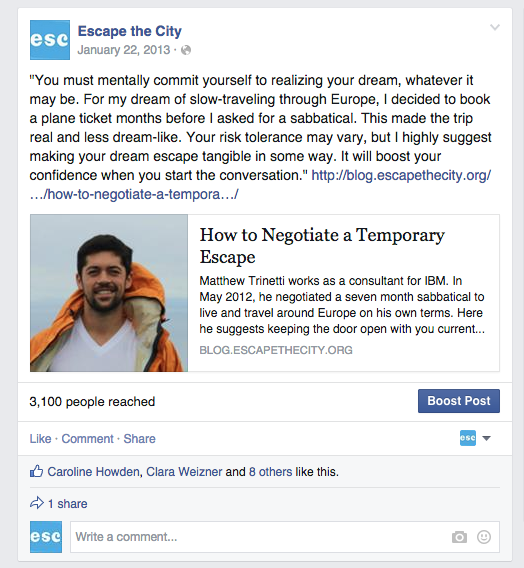Click the Boost Post button

459,401
